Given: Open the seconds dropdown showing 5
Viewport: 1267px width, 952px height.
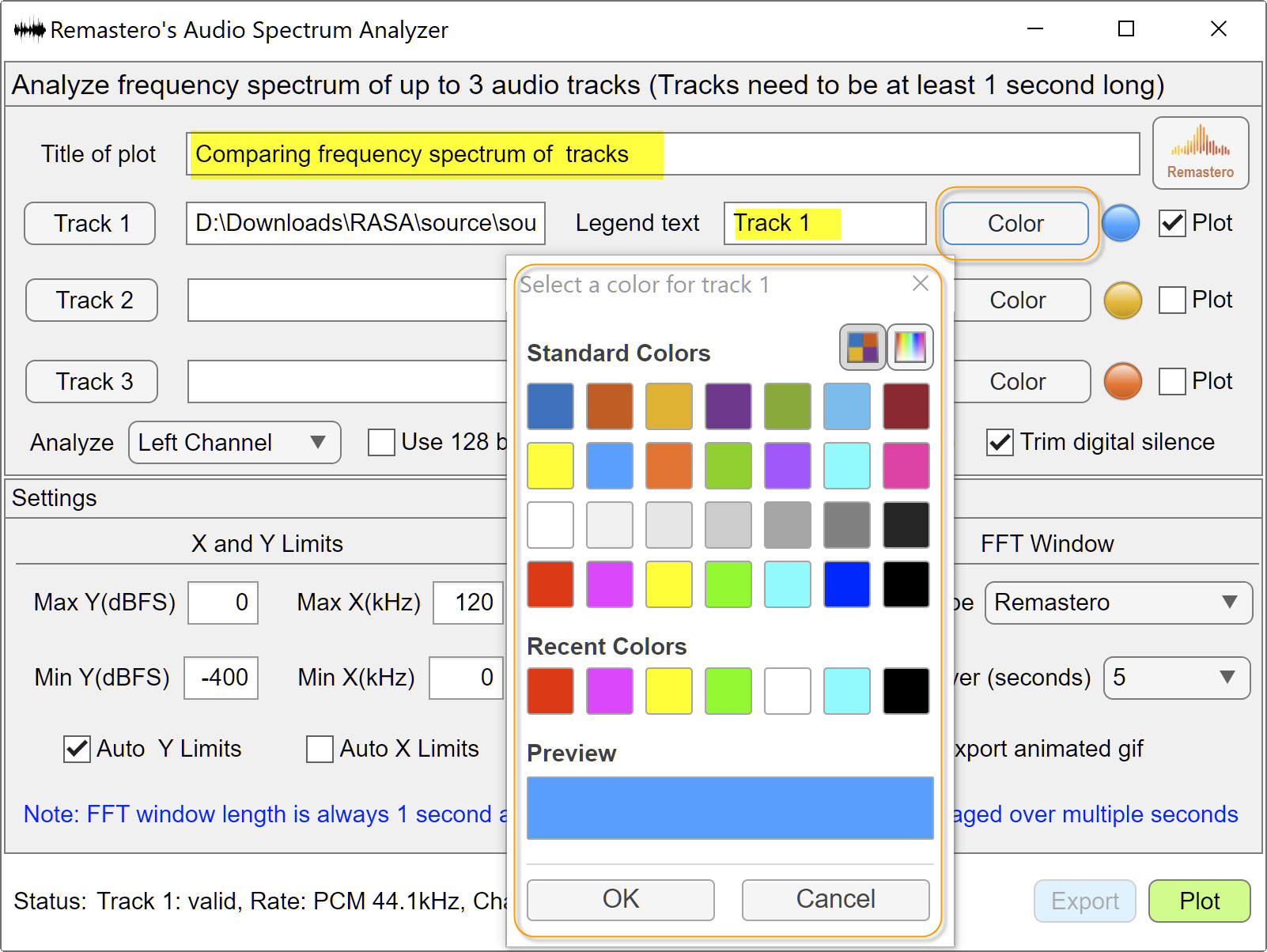Looking at the screenshot, I should click(x=1177, y=678).
